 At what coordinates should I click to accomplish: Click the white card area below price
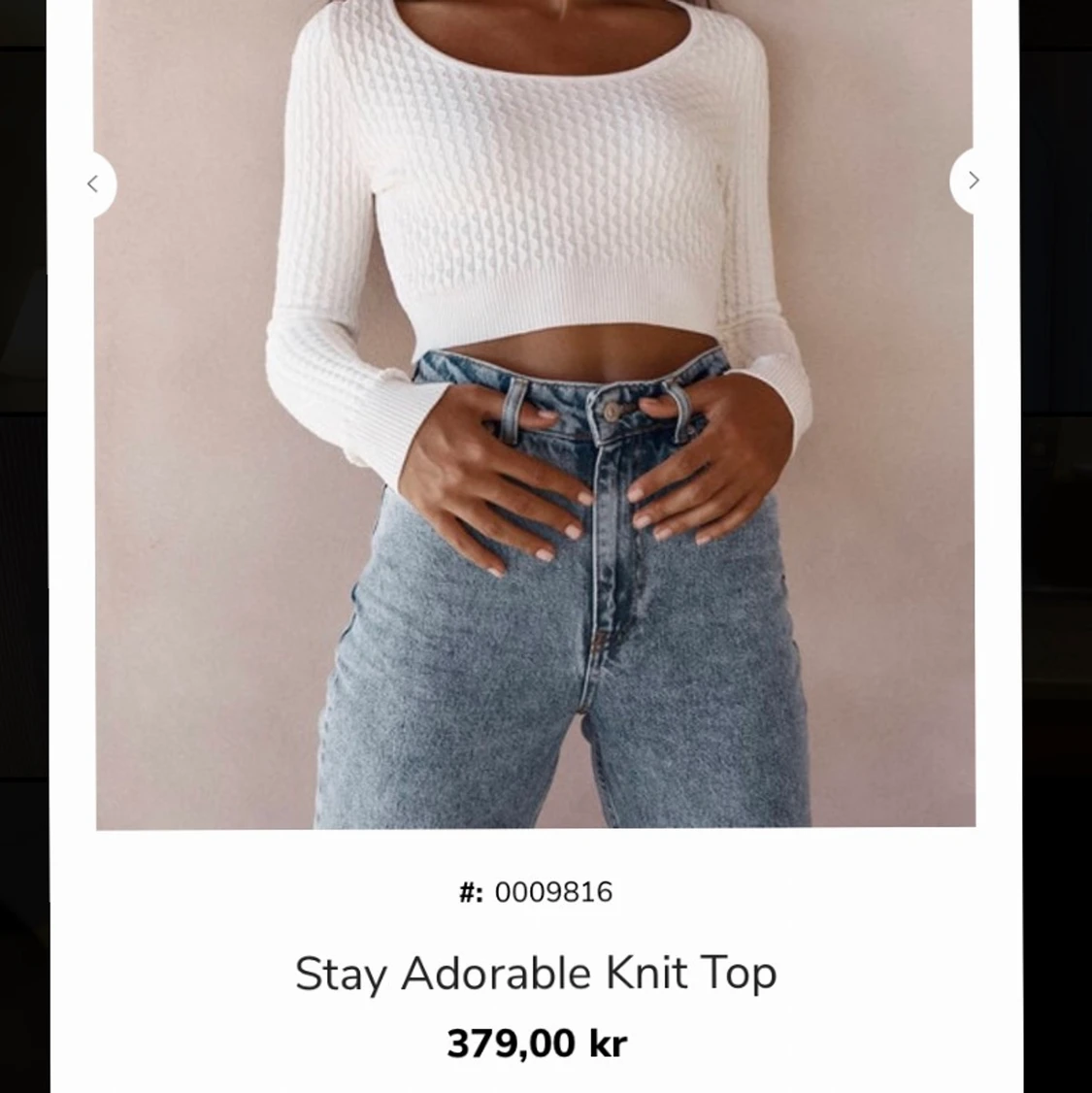pyautogui.click(x=535, y=1079)
